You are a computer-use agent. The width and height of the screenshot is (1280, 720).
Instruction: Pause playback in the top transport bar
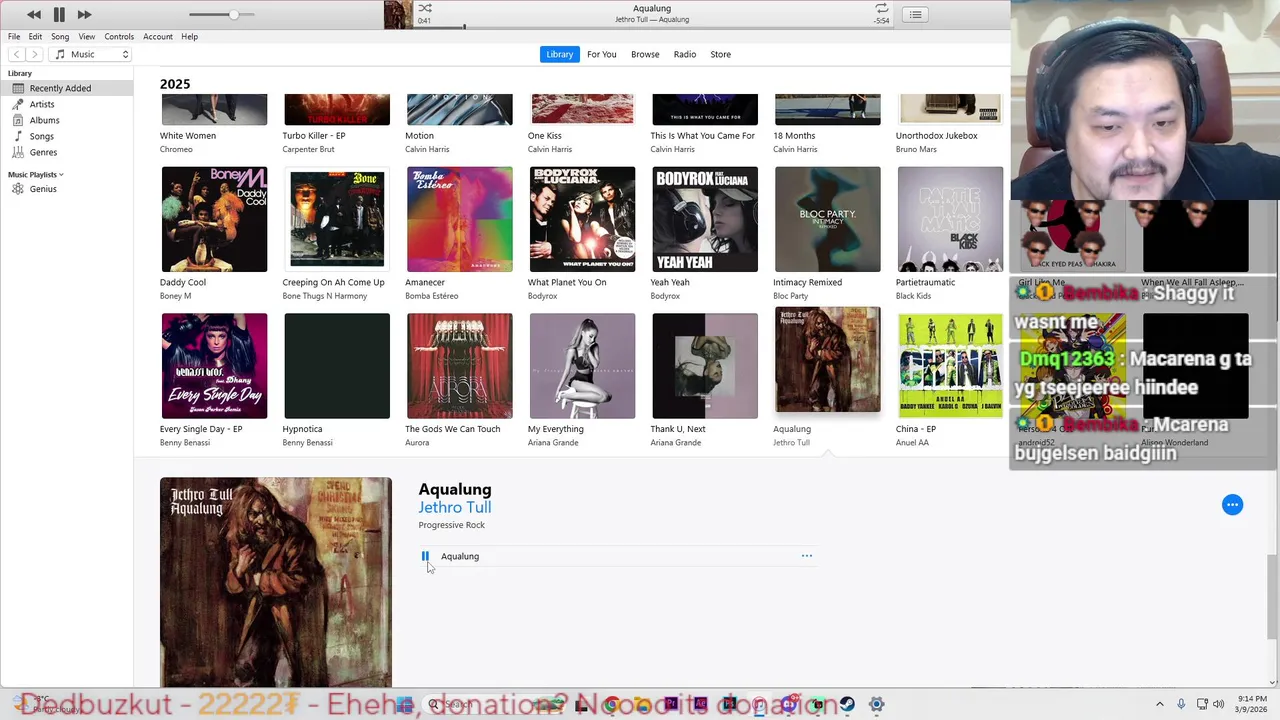point(59,15)
